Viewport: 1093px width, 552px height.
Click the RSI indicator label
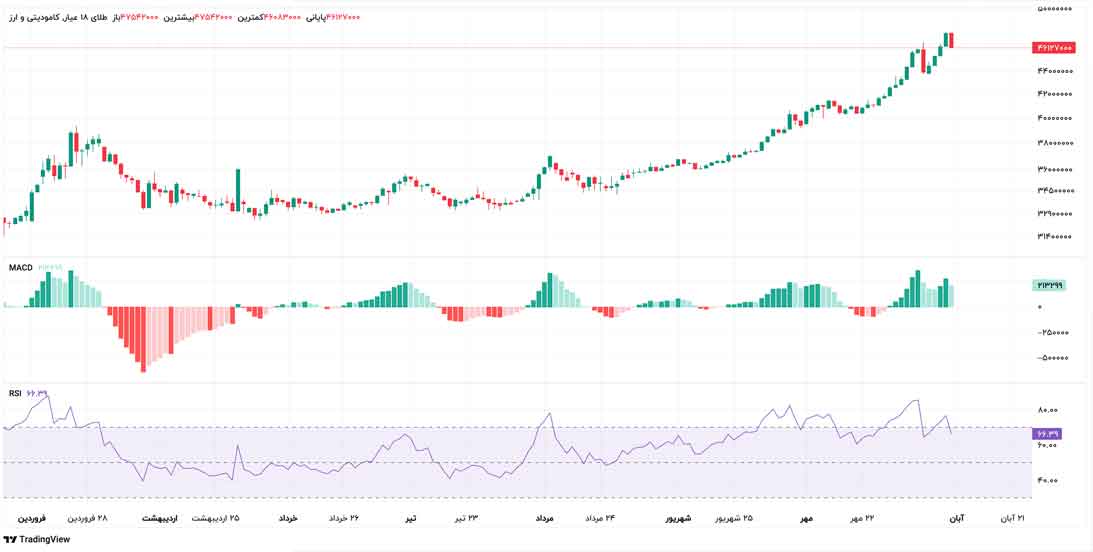coord(15,394)
